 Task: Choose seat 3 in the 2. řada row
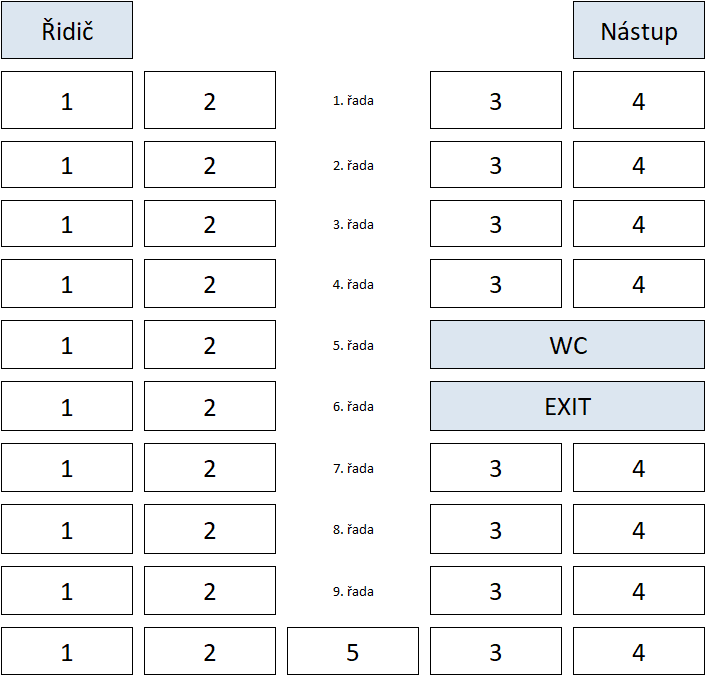point(496,165)
